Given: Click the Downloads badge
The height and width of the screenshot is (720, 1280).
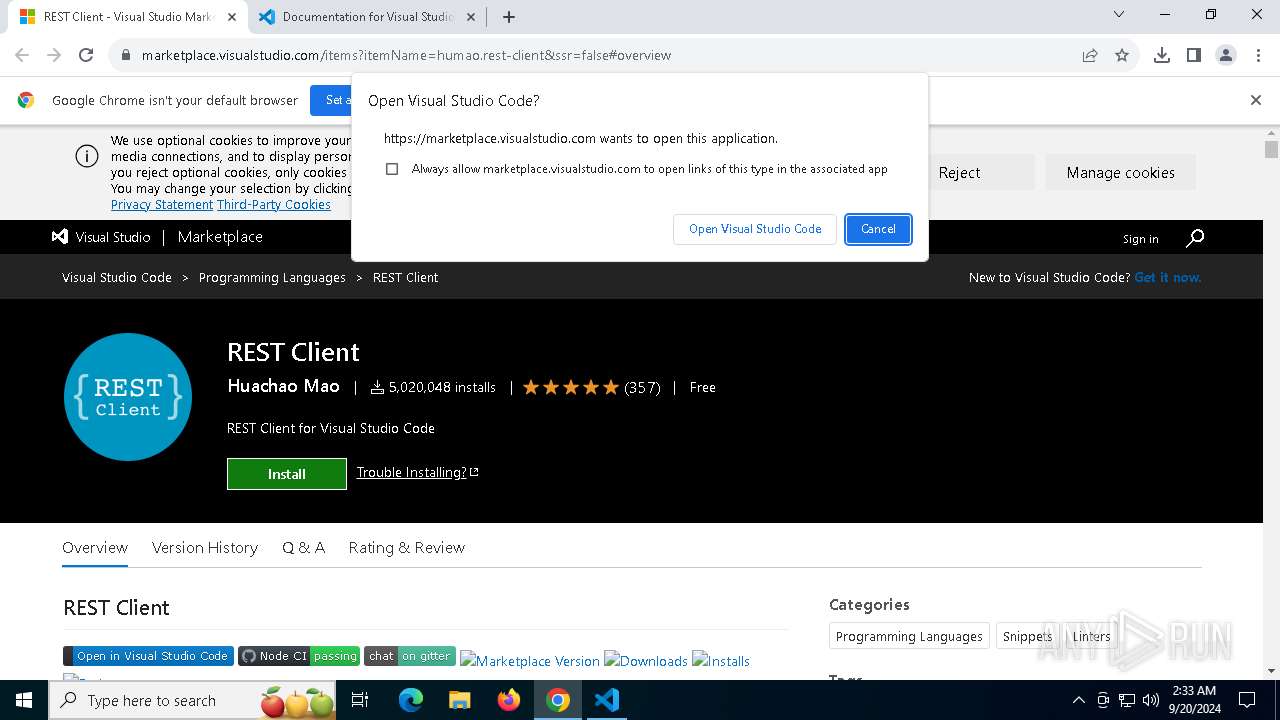Looking at the screenshot, I should click(646, 661).
